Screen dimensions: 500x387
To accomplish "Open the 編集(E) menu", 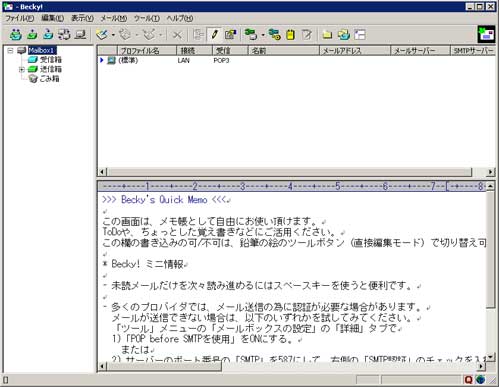I will [x=53, y=18].
